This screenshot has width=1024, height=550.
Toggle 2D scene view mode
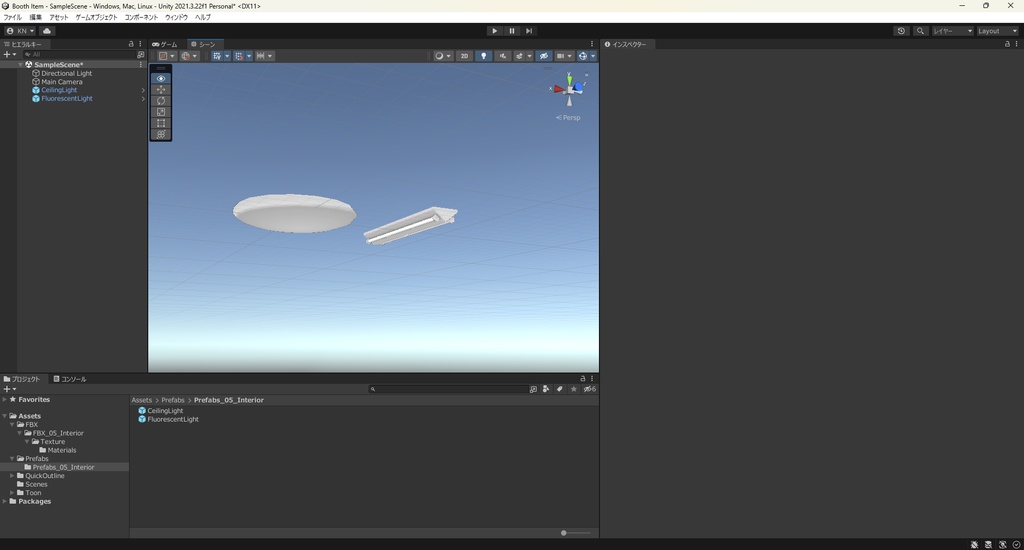(x=464, y=56)
